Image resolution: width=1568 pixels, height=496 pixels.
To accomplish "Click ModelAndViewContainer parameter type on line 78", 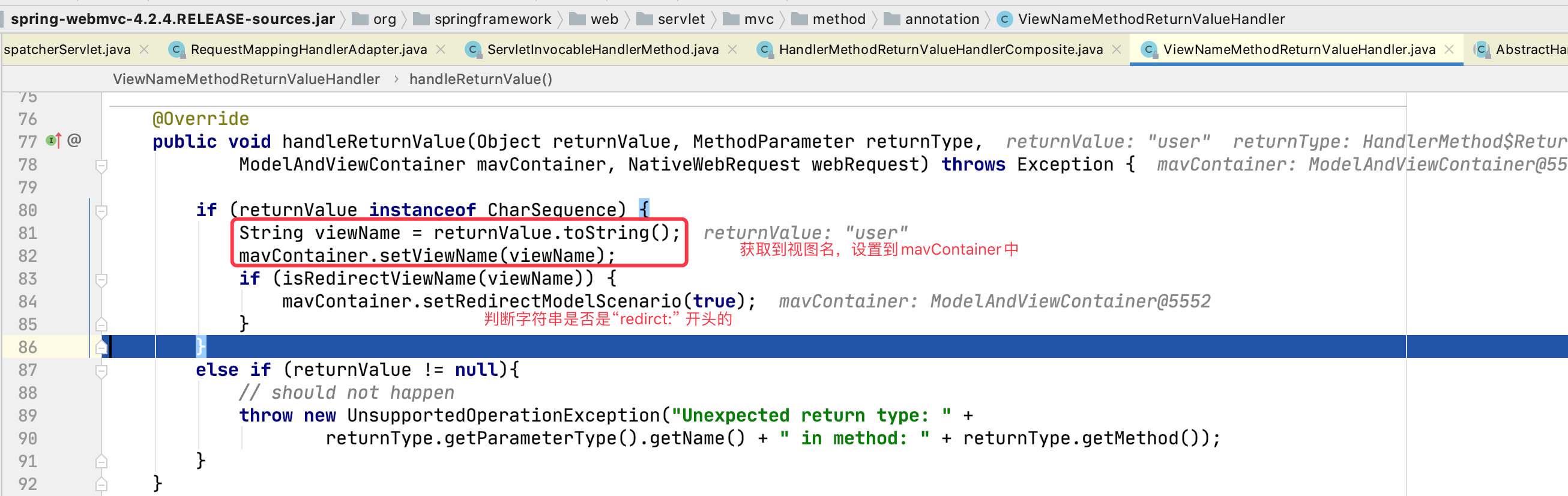I will coord(352,165).
